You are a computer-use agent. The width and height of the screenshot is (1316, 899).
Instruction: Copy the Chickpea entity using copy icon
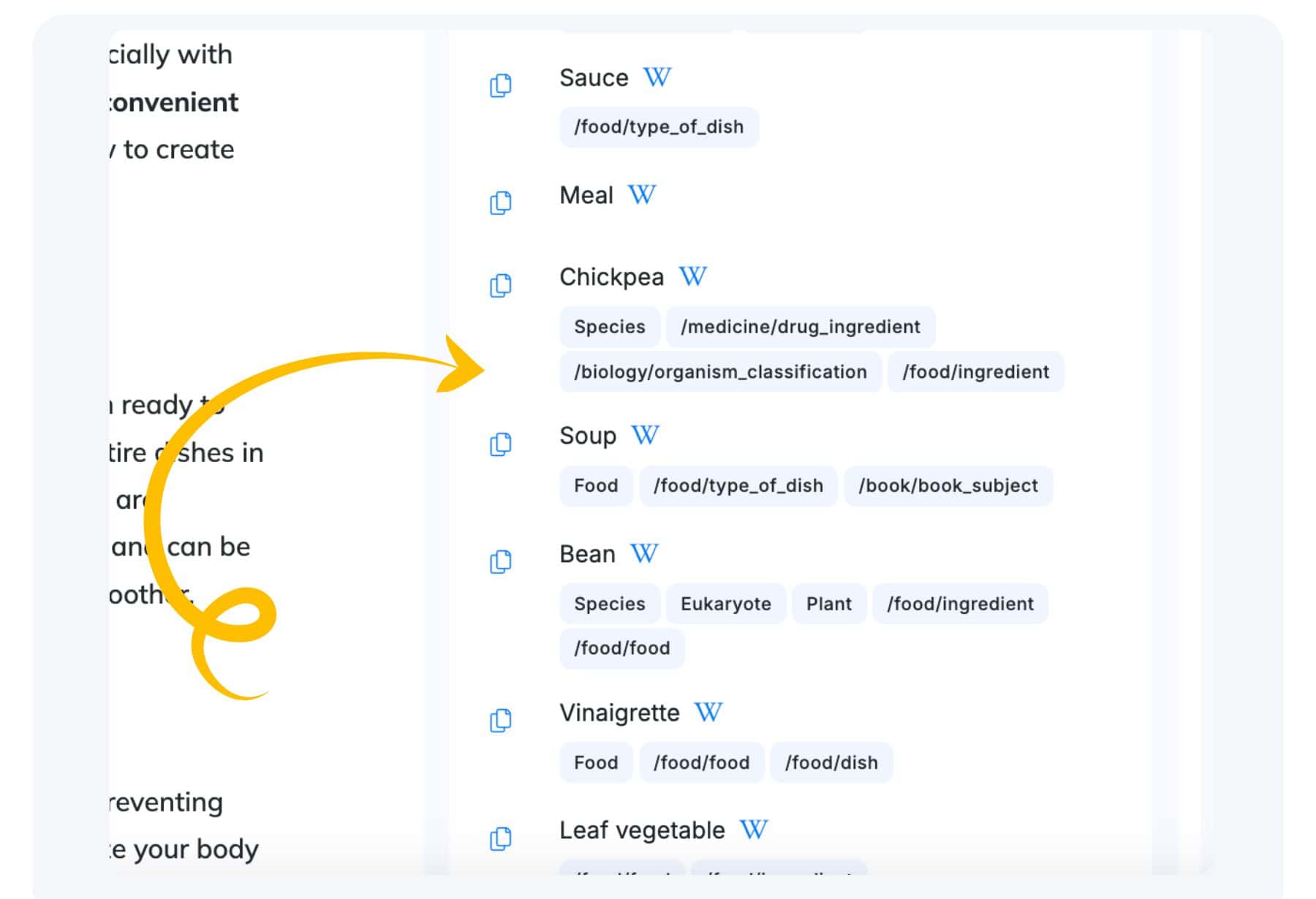point(500,285)
